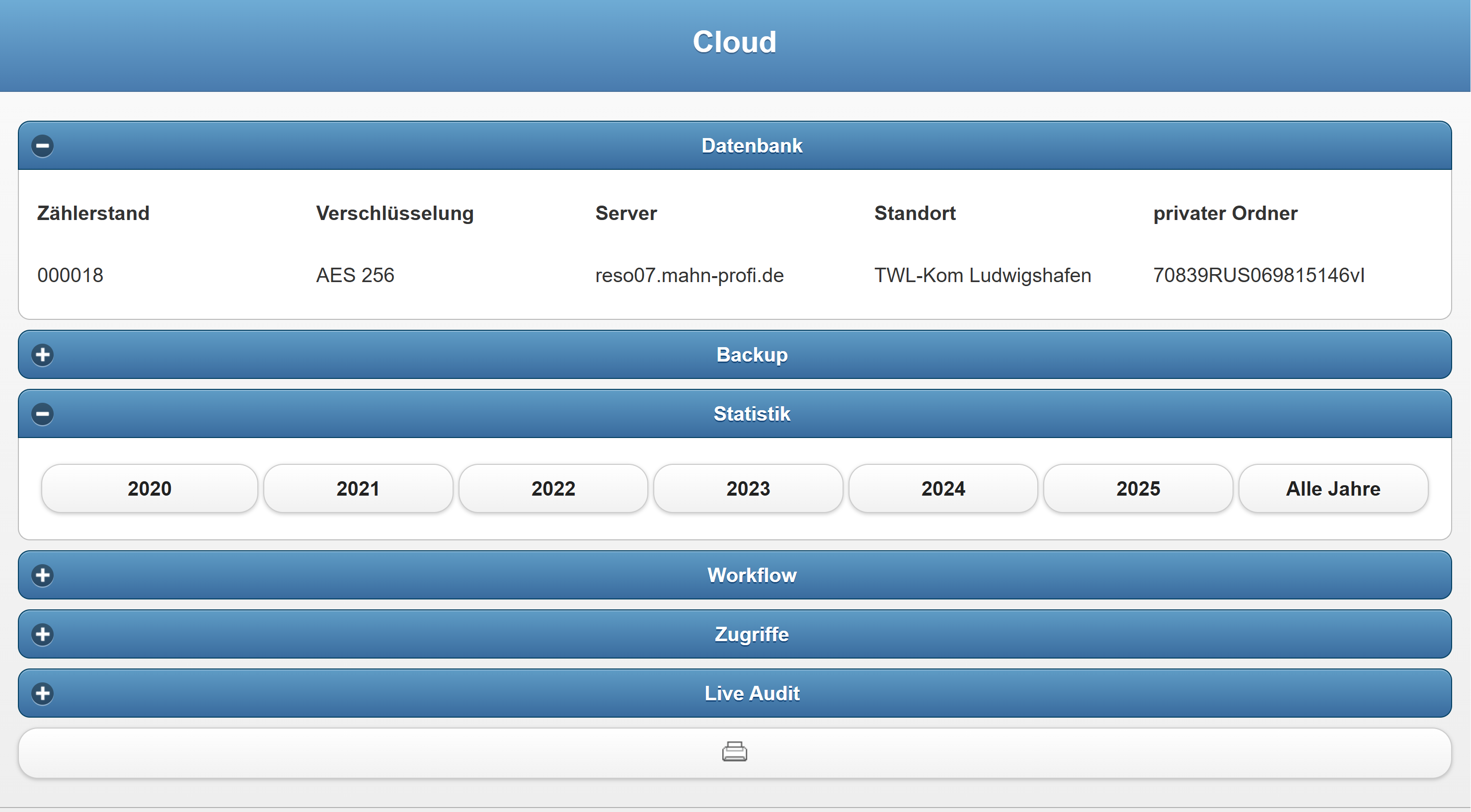Collapse Datenbank section via minus icon
The width and height of the screenshot is (1471, 812).
tap(42, 146)
